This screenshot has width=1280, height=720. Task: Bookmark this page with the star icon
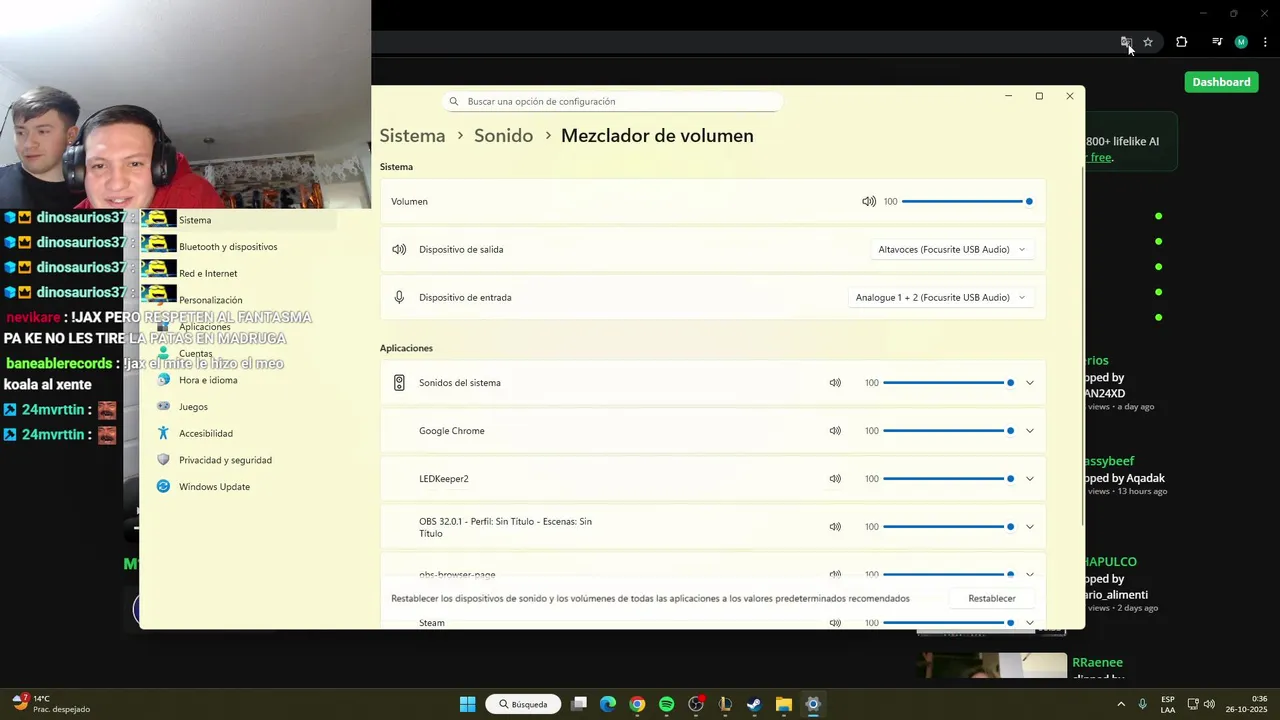coord(1148,42)
